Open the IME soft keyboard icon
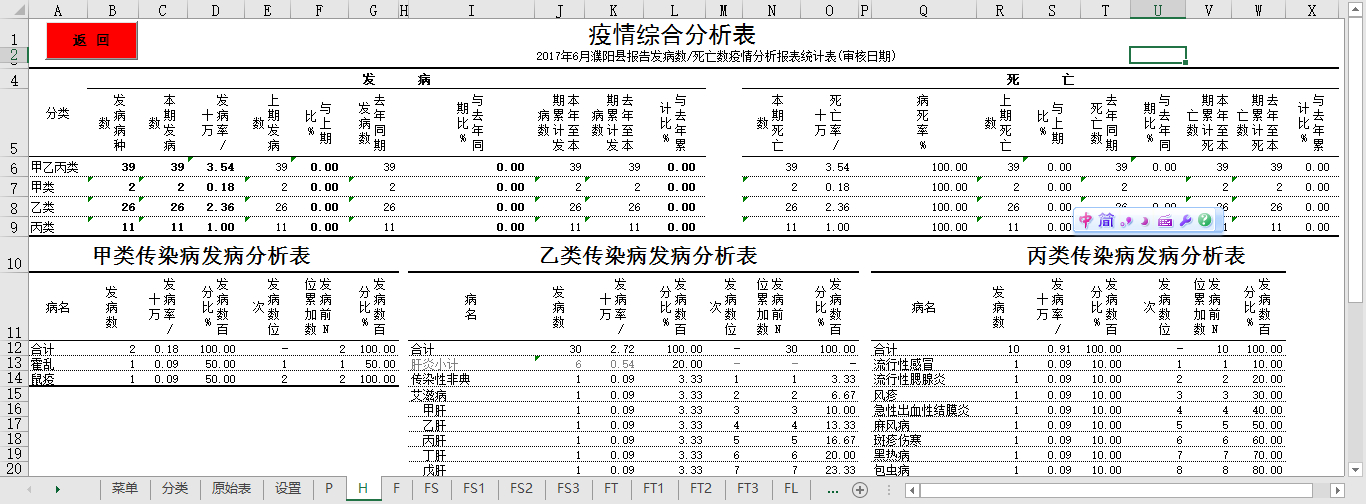This screenshot has width=1366, height=504. coord(1165,220)
